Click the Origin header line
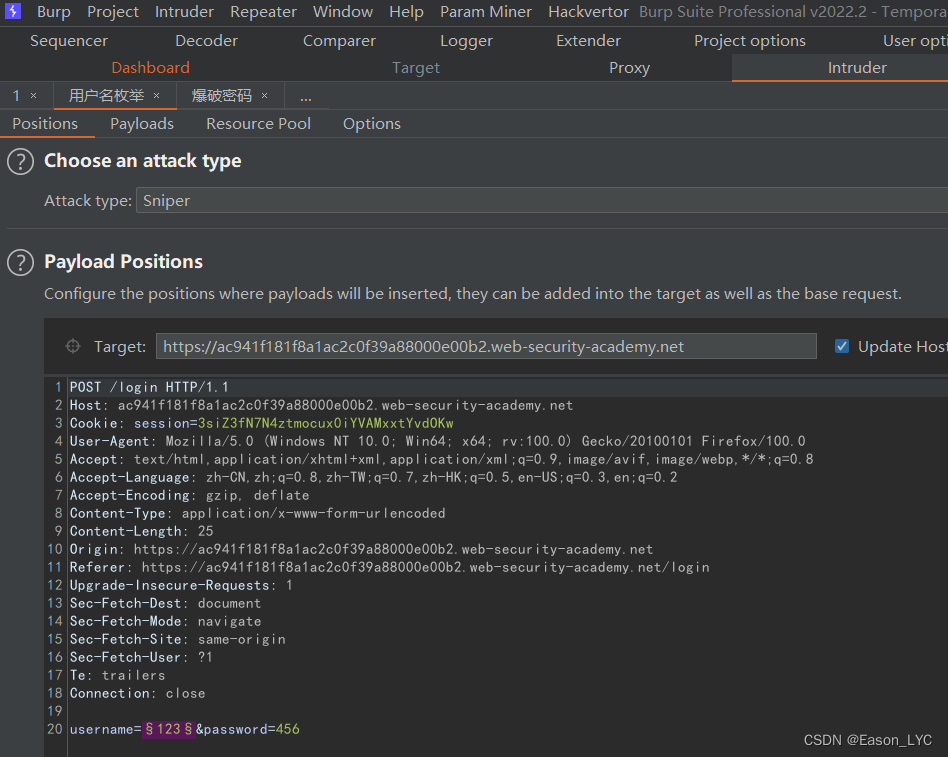Screen dimensions: 948x757 361,549
